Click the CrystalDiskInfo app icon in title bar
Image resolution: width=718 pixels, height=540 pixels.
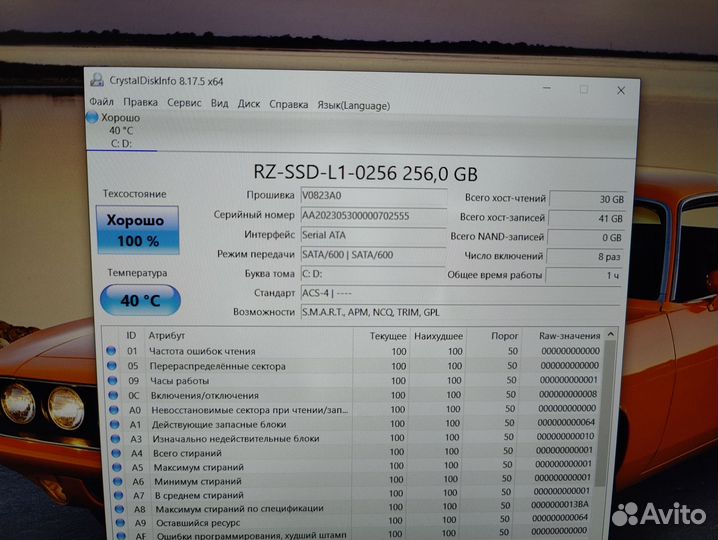point(97,80)
